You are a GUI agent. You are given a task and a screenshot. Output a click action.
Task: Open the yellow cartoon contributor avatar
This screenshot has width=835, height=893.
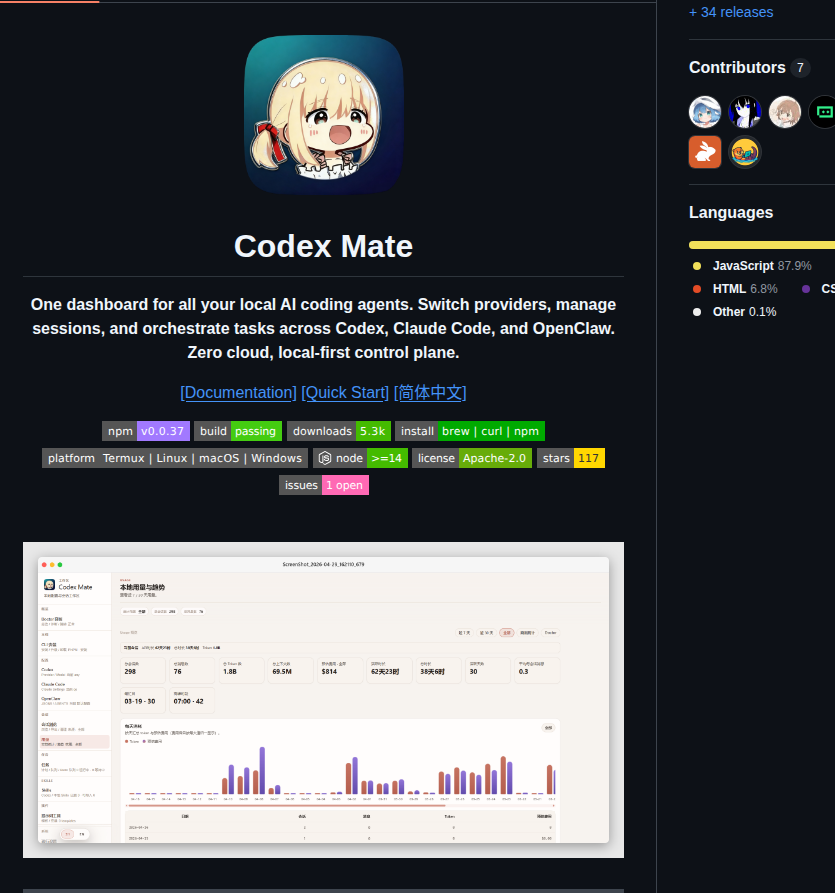point(744,152)
